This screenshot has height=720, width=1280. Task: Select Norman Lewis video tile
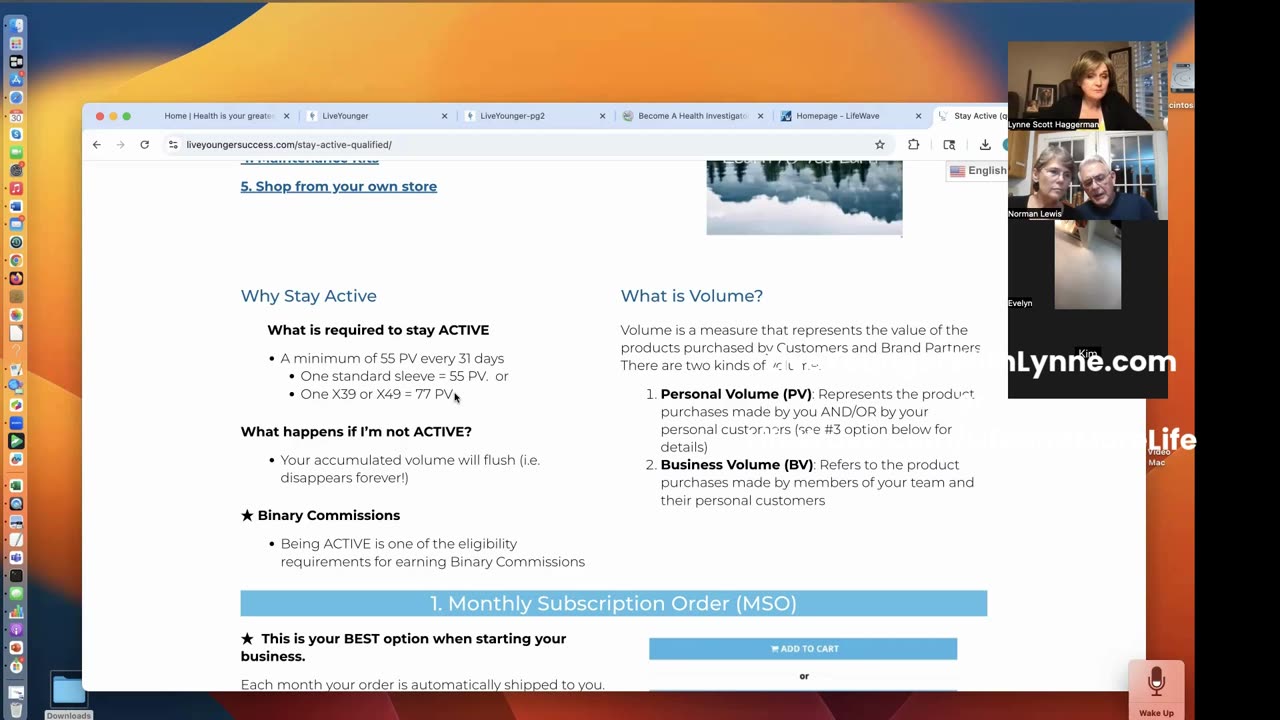pyautogui.click(x=1087, y=175)
